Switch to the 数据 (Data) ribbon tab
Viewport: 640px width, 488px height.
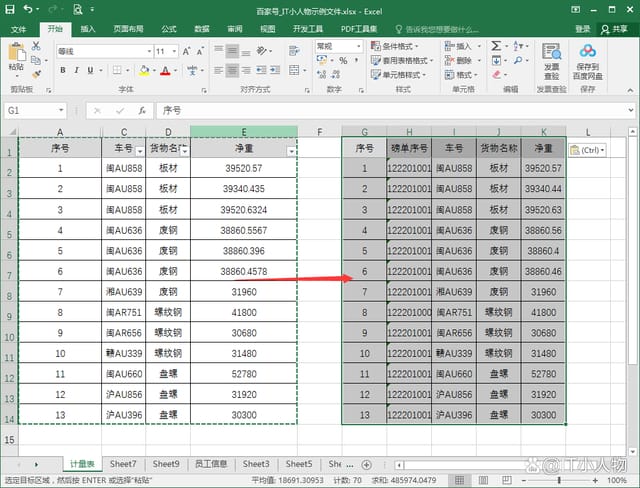(x=202, y=29)
